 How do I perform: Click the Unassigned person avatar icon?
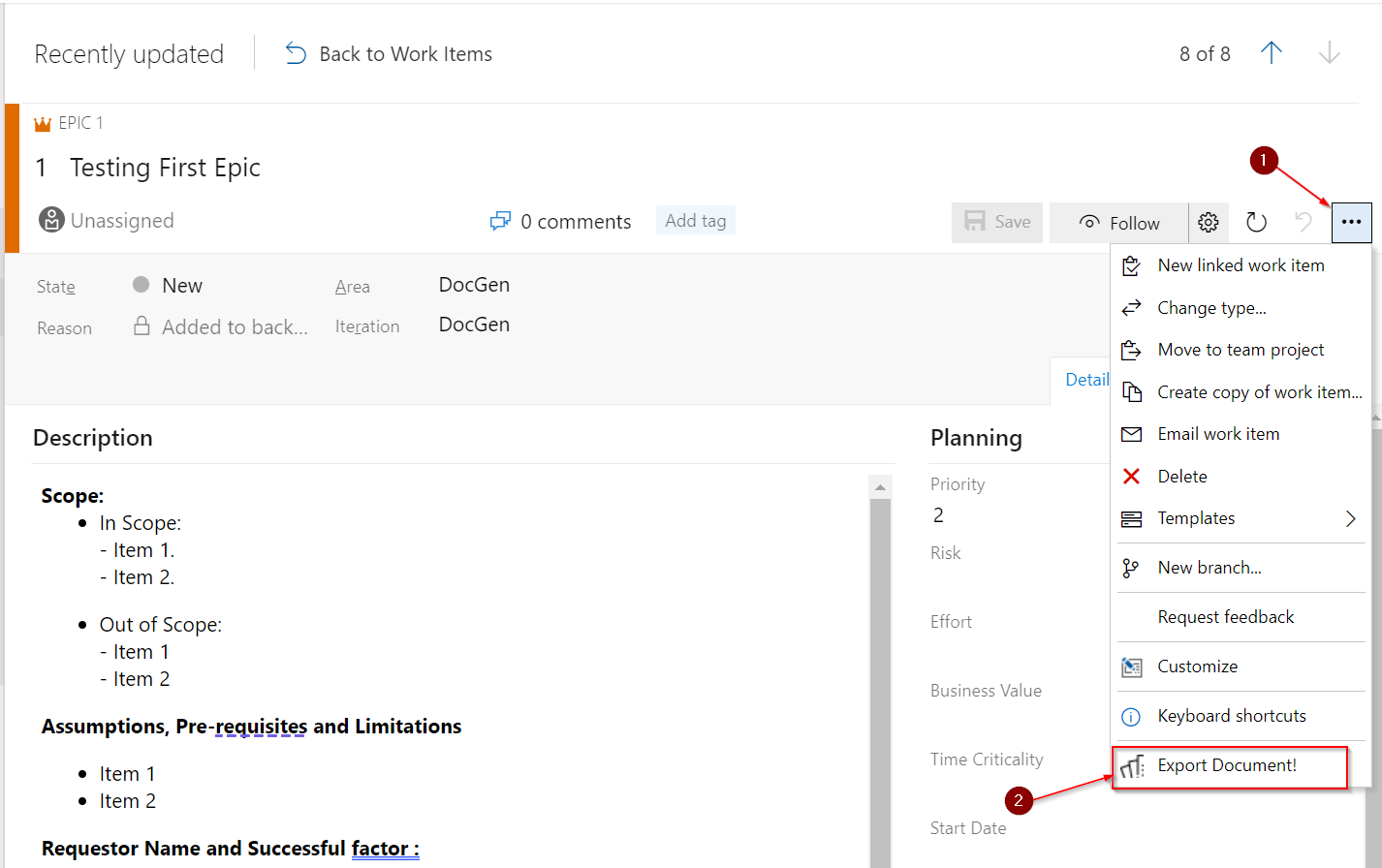(49, 220)
